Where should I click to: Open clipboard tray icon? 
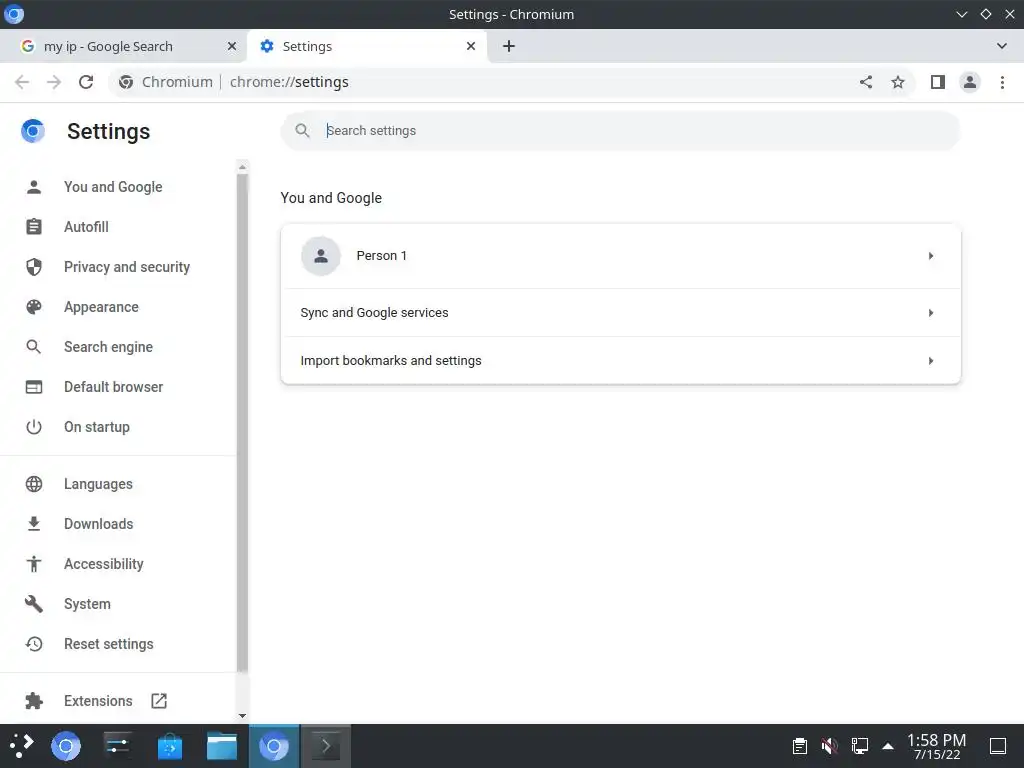(799, 746)
